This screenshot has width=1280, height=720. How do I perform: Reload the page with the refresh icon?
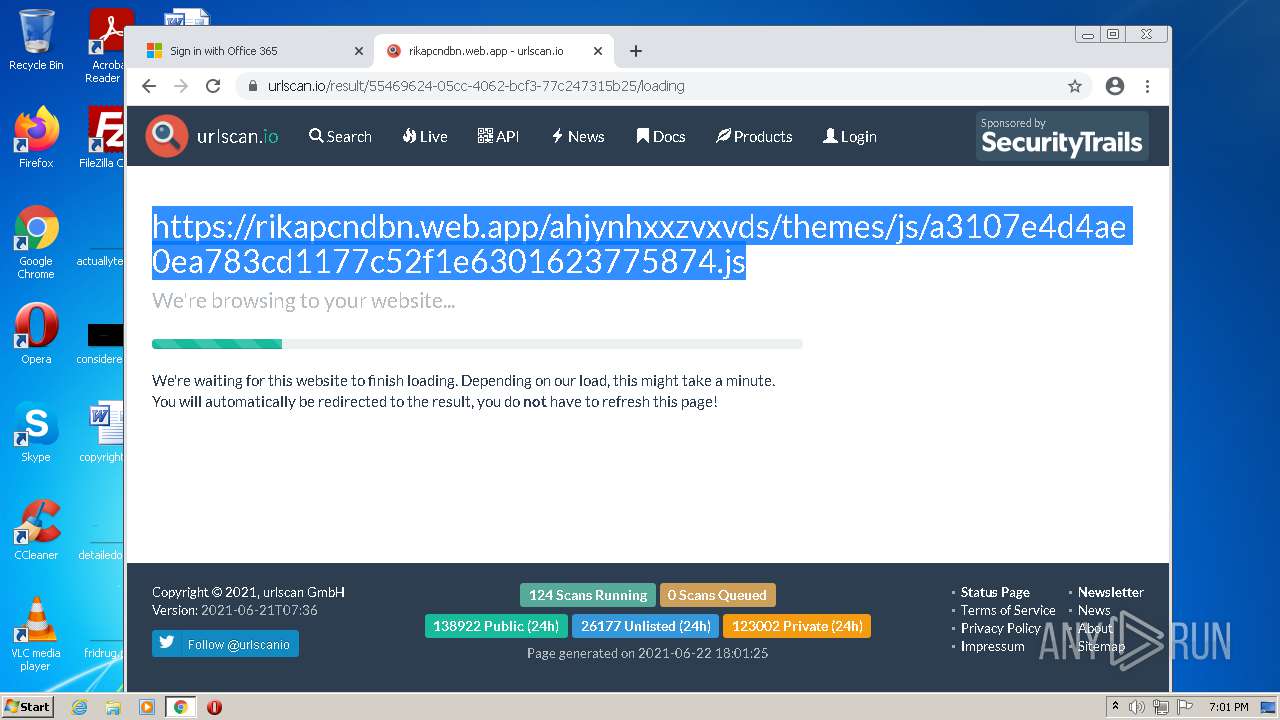(x=213, y=86)
